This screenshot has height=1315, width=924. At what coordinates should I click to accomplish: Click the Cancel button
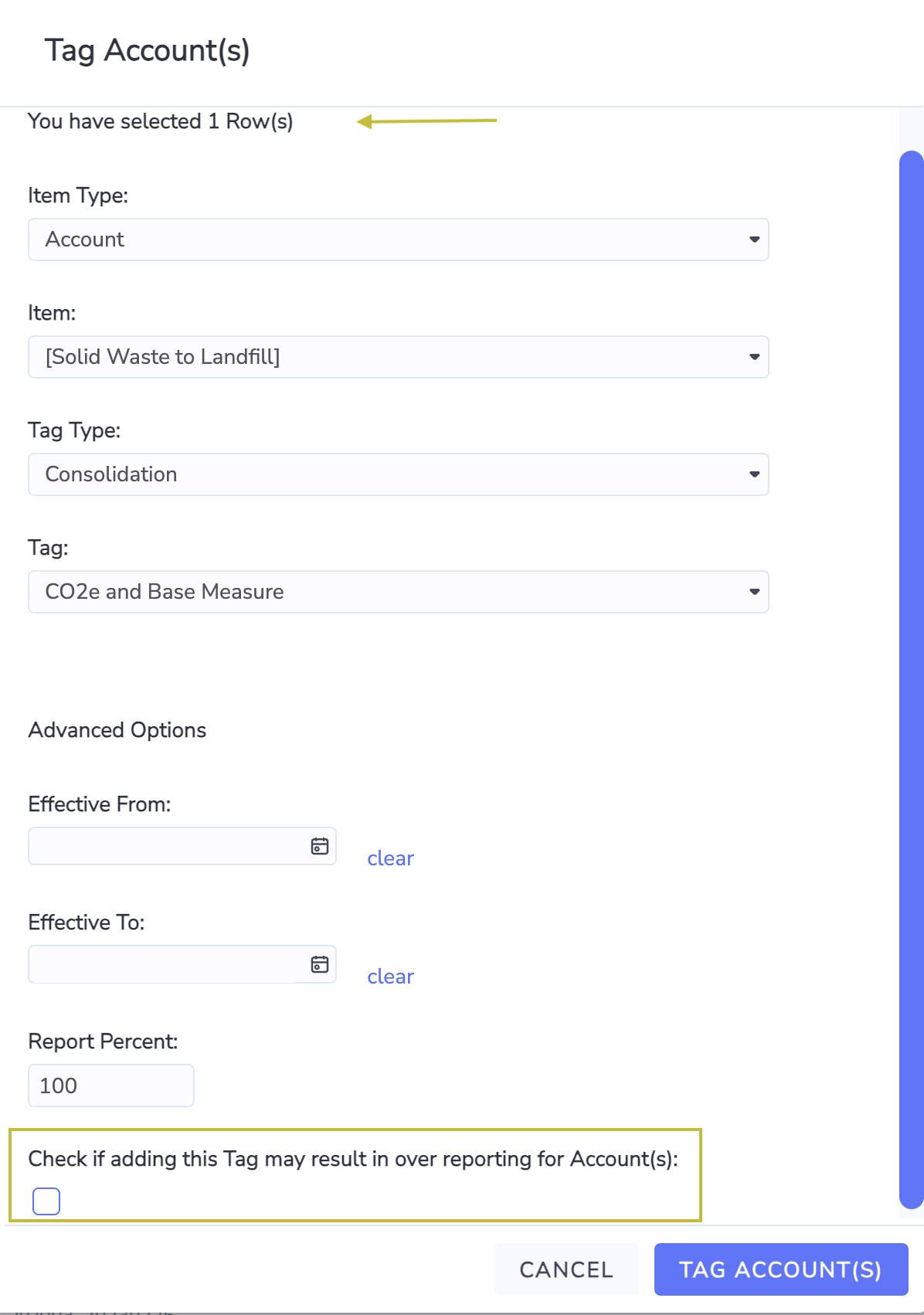566,1269
